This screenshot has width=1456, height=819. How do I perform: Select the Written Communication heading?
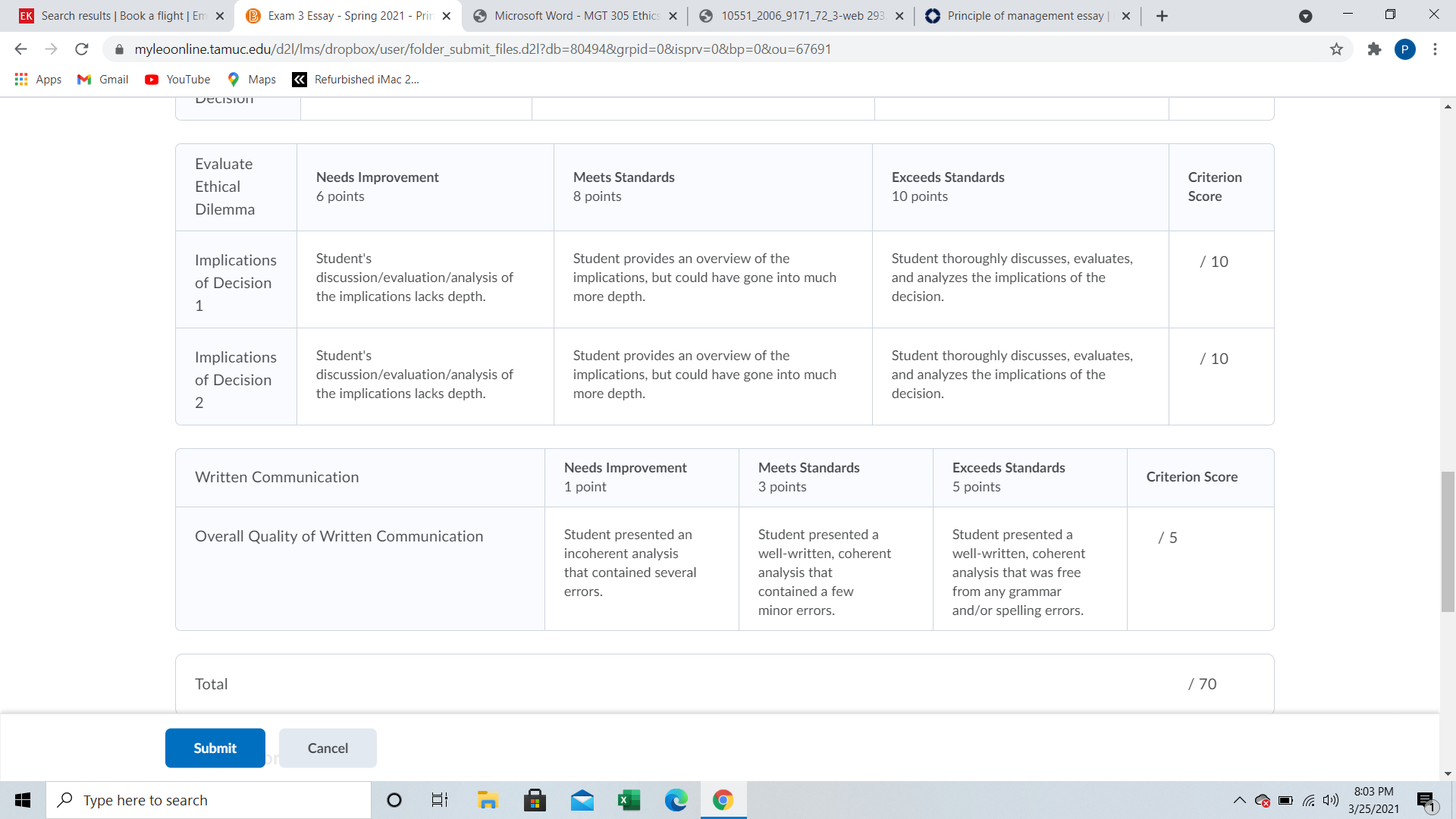[x=277, y=477]
